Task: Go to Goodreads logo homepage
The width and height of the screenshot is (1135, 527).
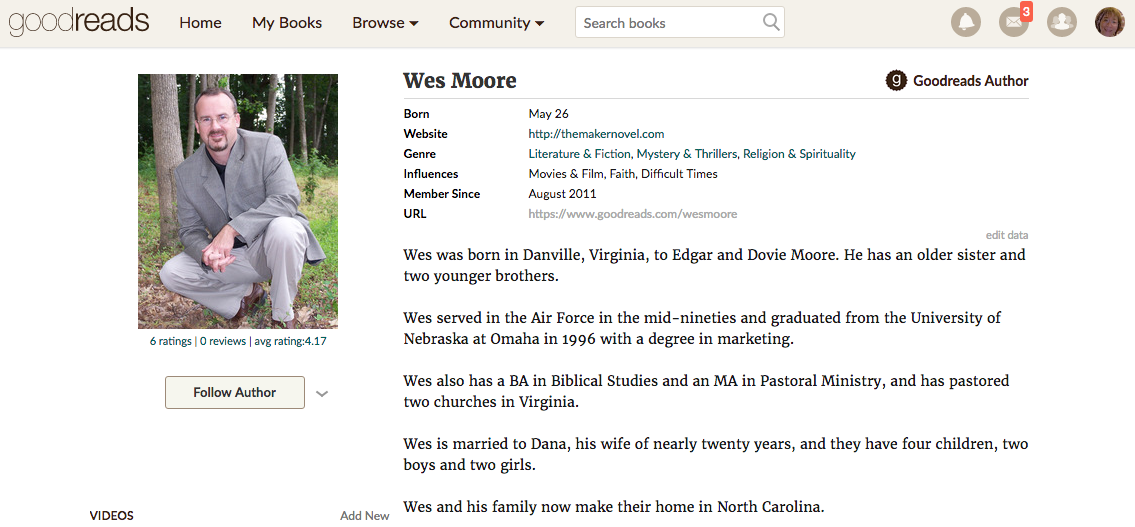Action: click(x=79, y=22)
